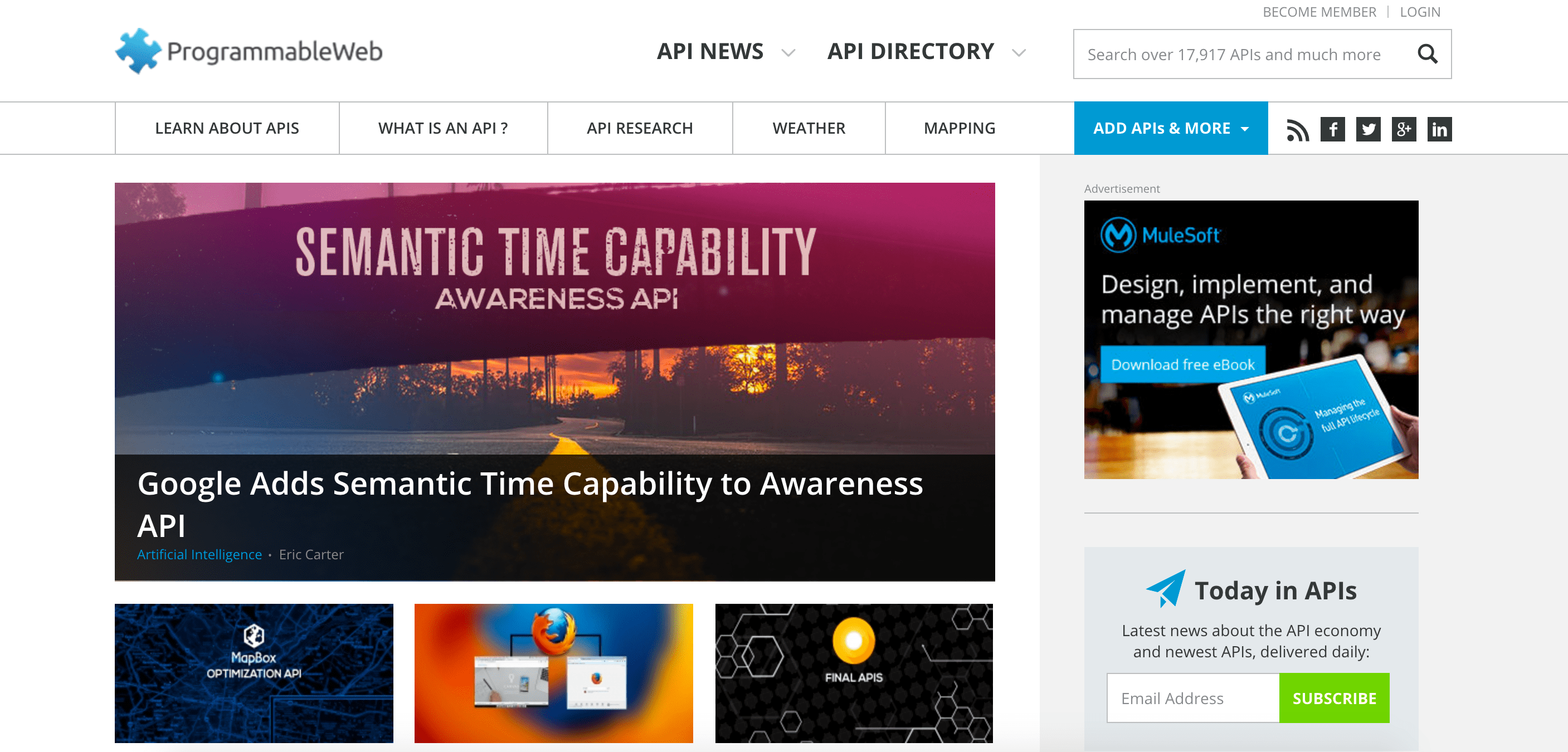Open the LinkedIn social icon
This screenshot has height=752, width=1568.
click(x=1440, y=129)
